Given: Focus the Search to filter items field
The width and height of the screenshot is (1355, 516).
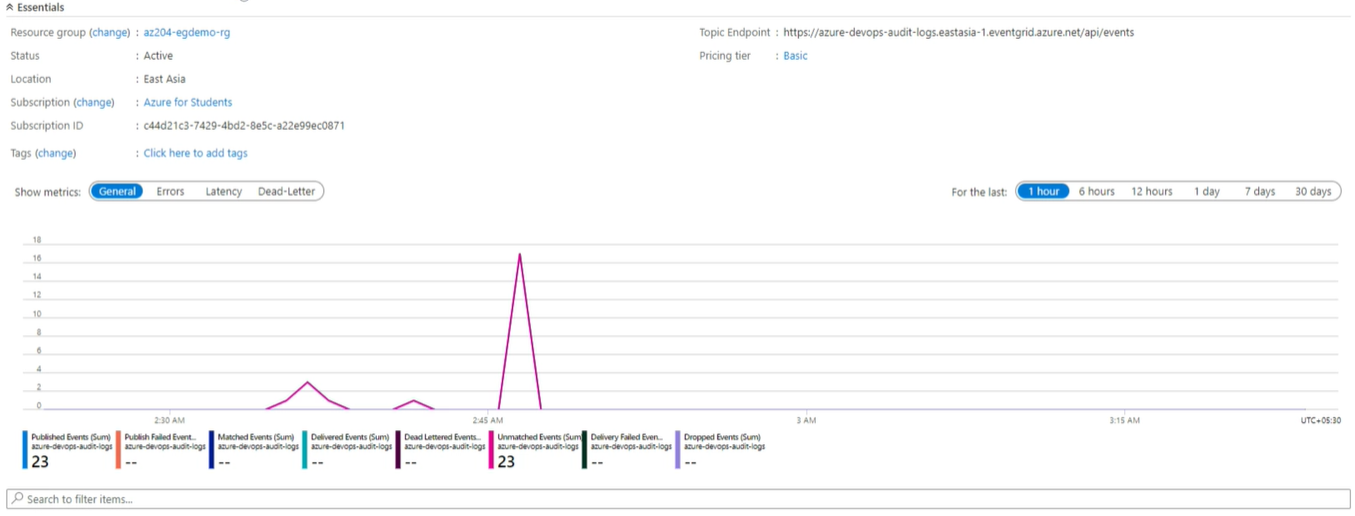Looking at the screenshot, I should click(x=680, y=498).
